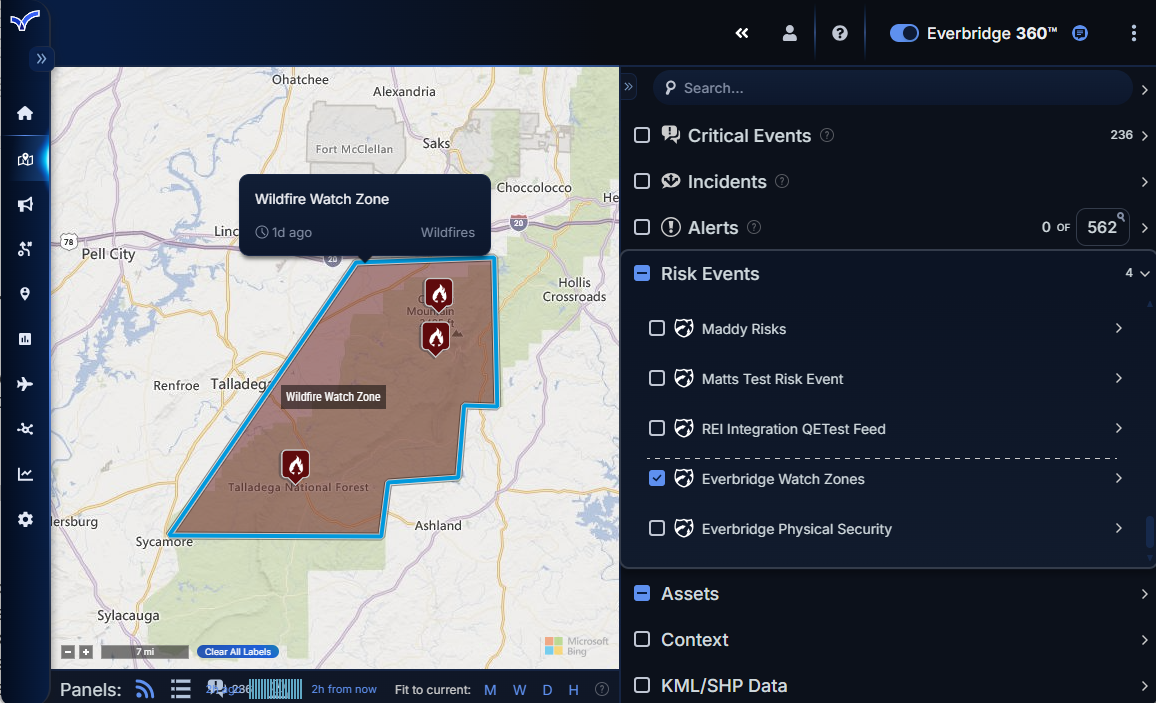
Task: Check the Alerts checkbox
Action: point(642,227)
